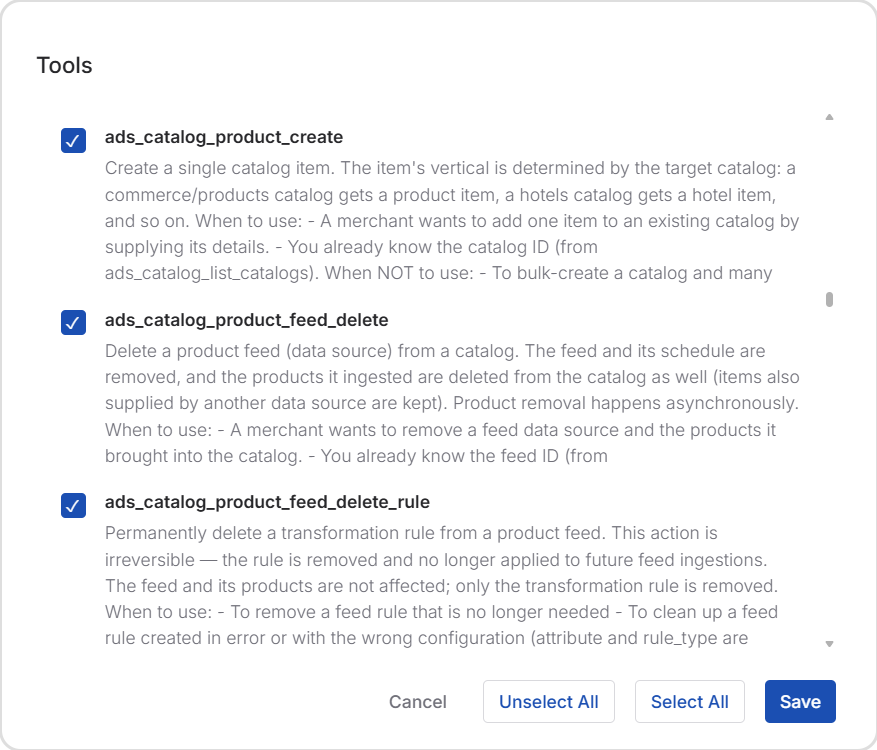
Task: Click the Select All button
Action: [690, 702]
